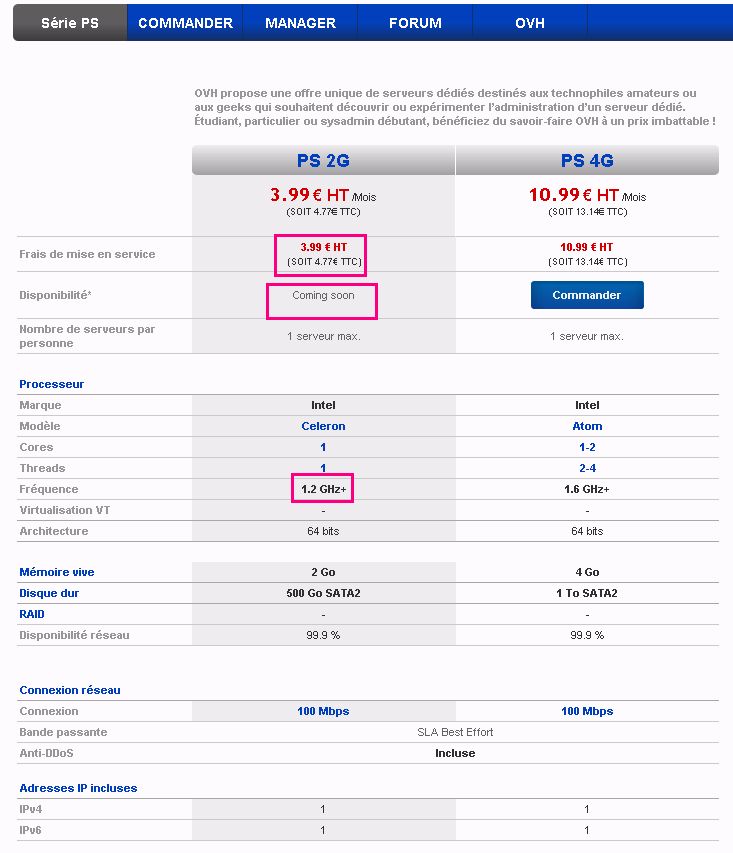Click the Celeron model link

(x=323, y=426)
